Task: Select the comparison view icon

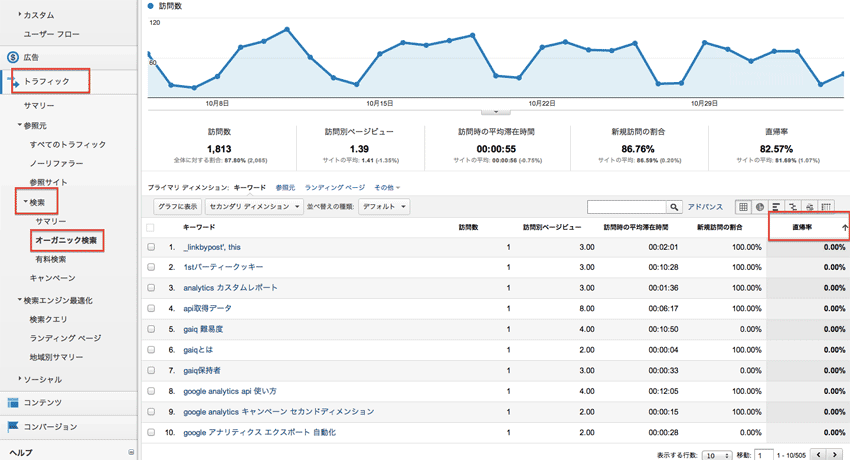Action: point(792,207)
